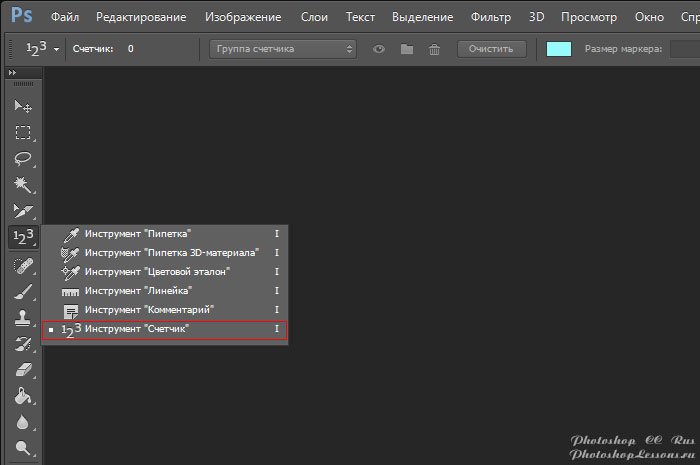
Task: Expand the toolbar double-arrow at top
Action: click(12, 74)
